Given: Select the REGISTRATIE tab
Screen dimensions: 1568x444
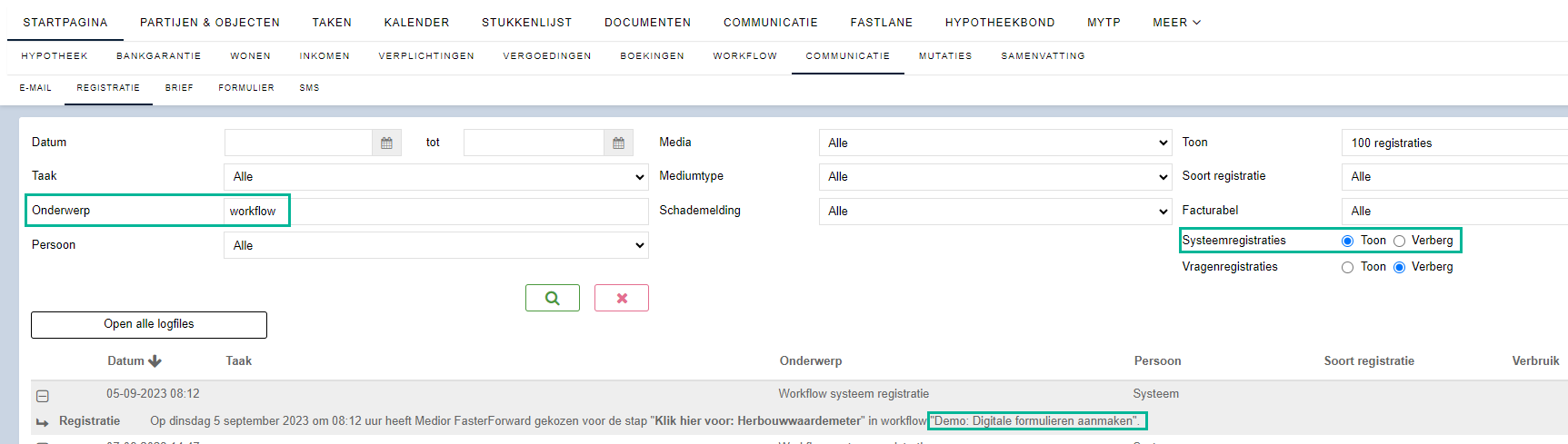Looking at the screenshot, I should 108,88.
